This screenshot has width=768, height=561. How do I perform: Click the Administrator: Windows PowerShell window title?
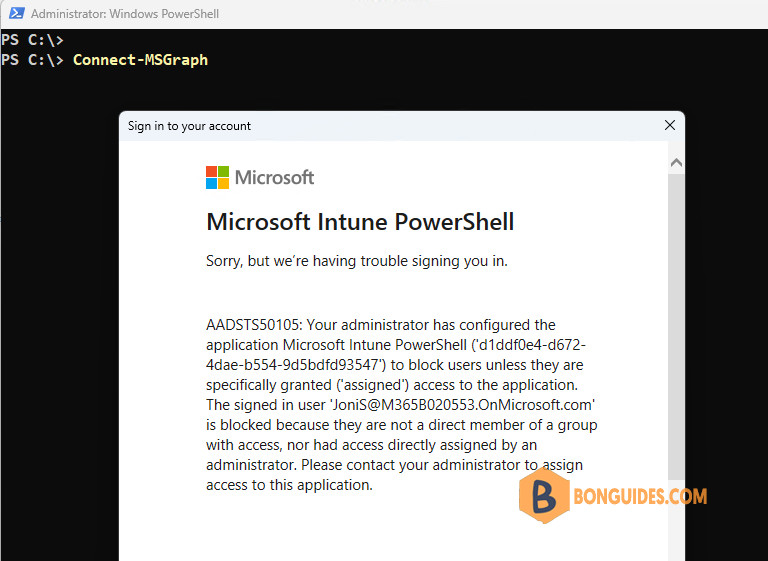(125, 14)
